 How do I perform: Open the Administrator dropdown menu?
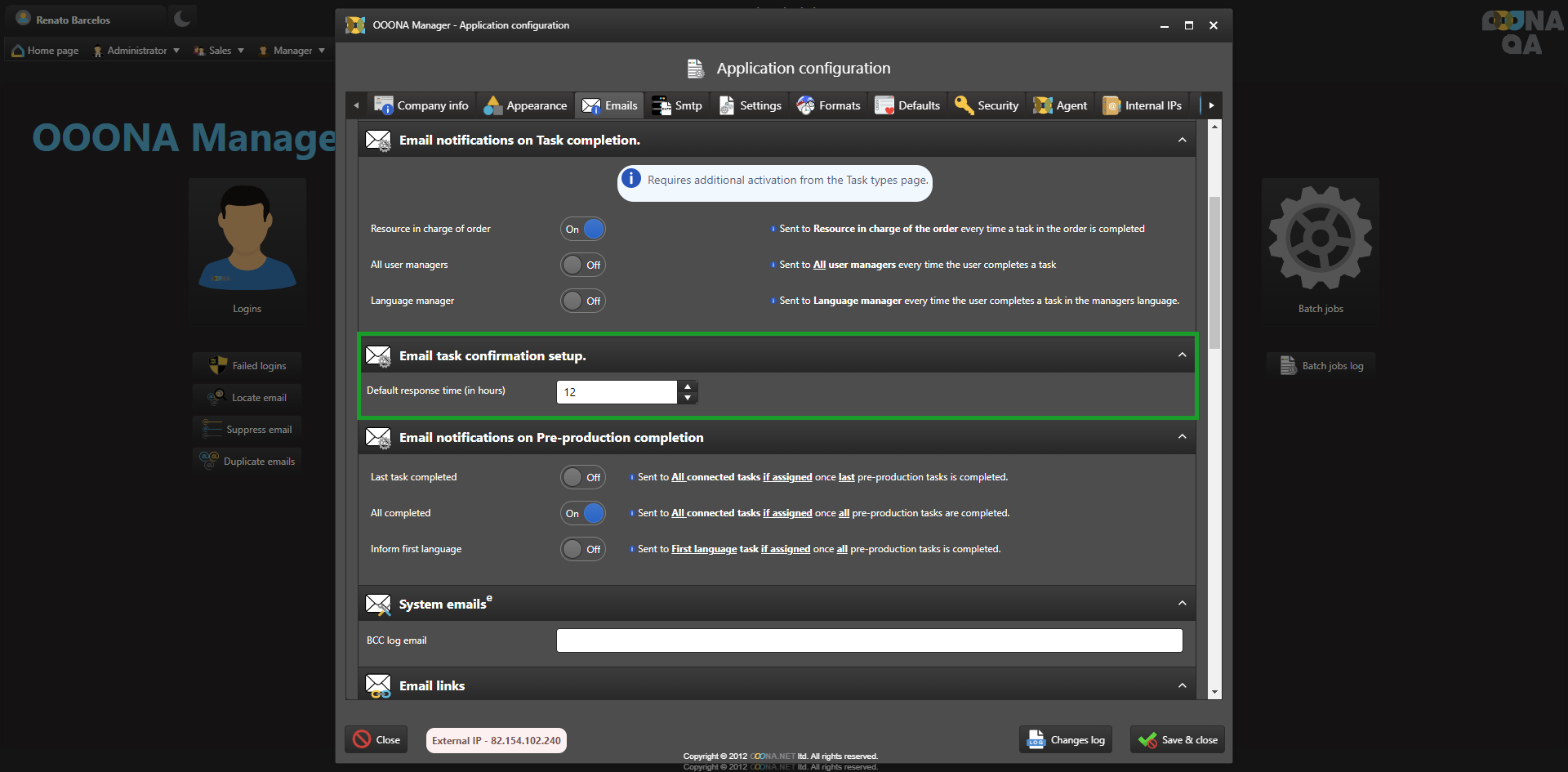[136, 51]
